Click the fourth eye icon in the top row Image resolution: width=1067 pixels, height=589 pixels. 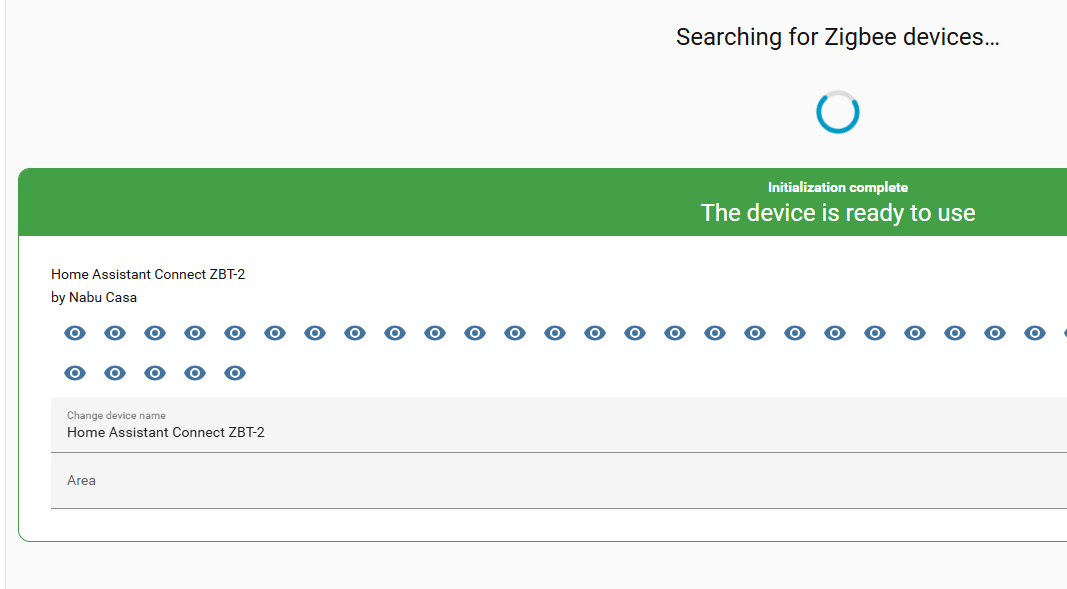click(195, 333)
